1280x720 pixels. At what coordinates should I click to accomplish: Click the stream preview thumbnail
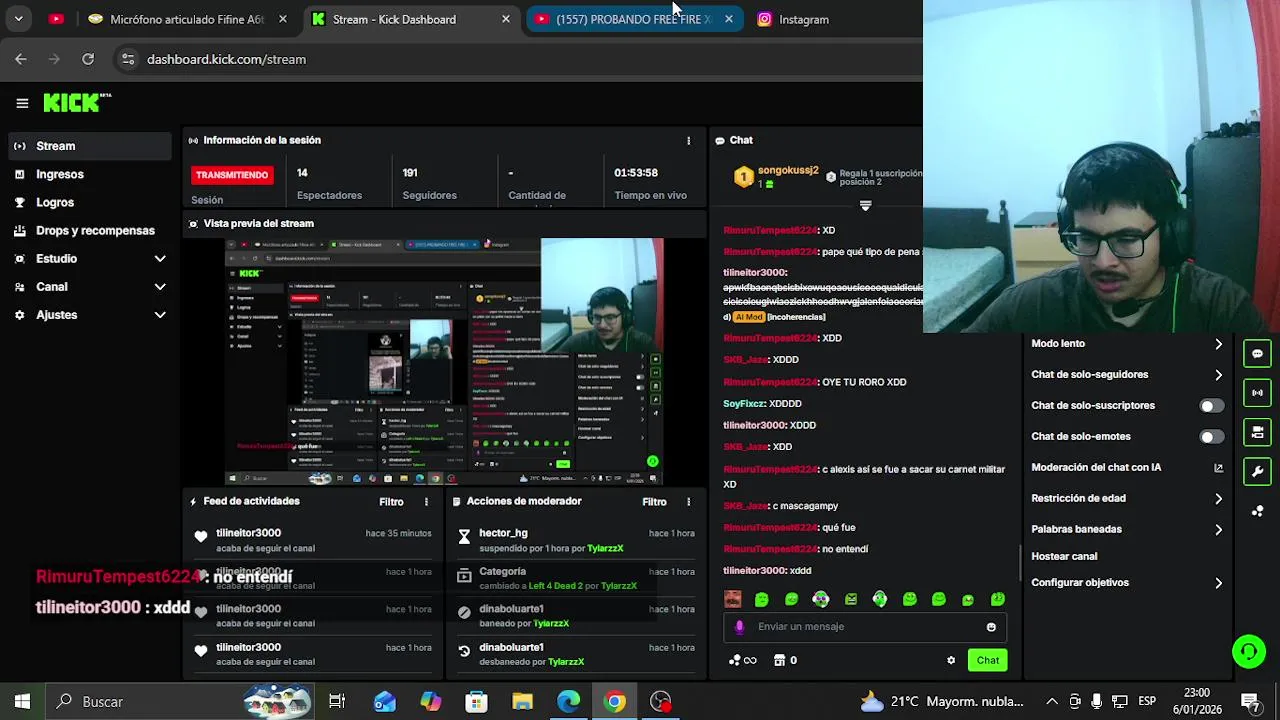tap(443, 362)
